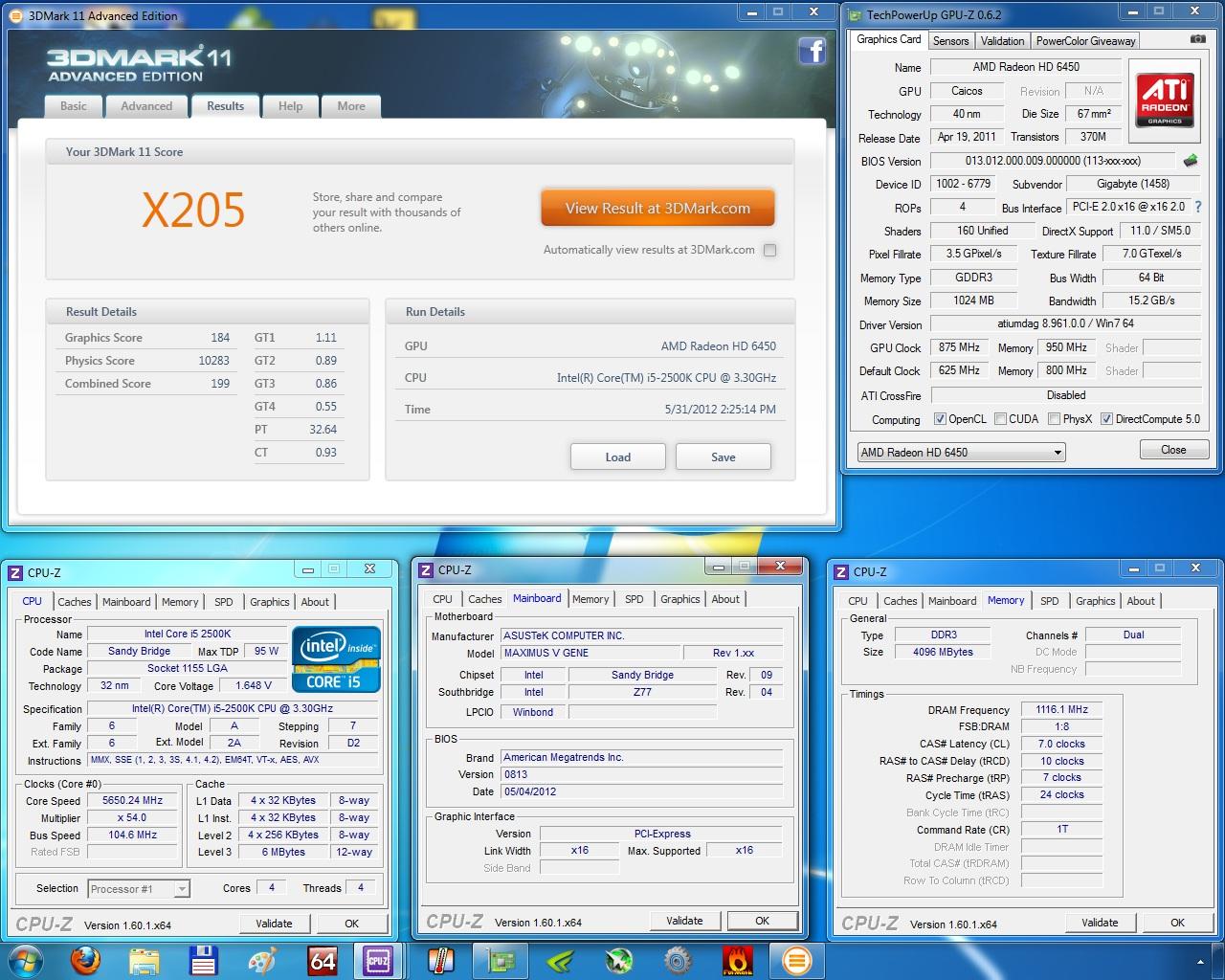Image resolution: width=1225 pixels, height=980 pixels.
Task: Open the AMD Radeon HD 6450 GPU dropdown
Action: [960, 452]
